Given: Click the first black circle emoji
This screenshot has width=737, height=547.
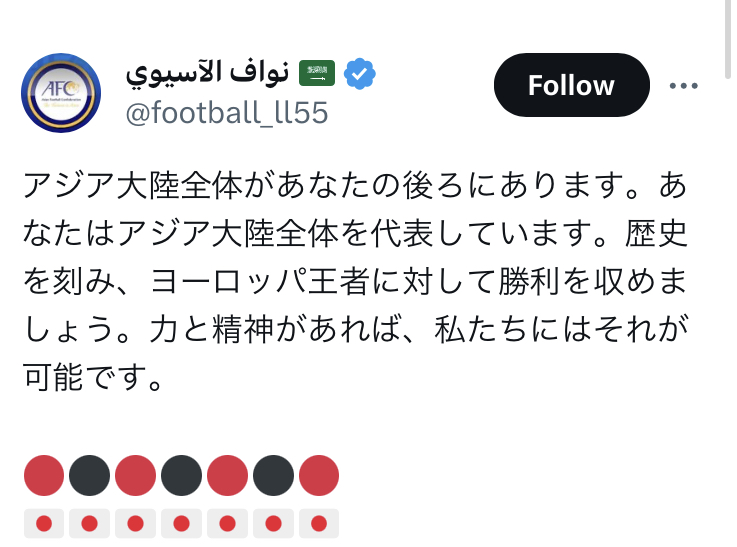Looking at the screenshot, I should [x=89, y=476].
